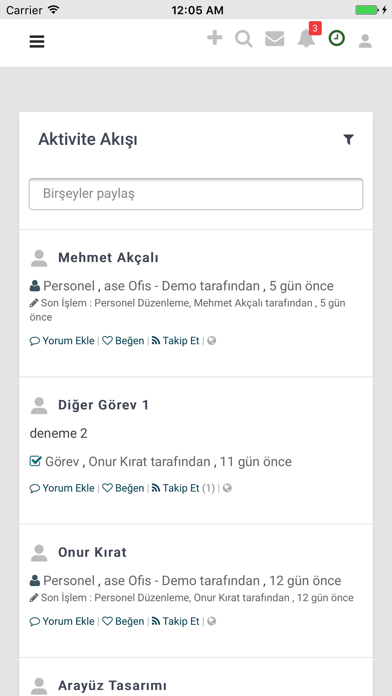Click globe icon on Onur Kırat post

coord(212,621)
